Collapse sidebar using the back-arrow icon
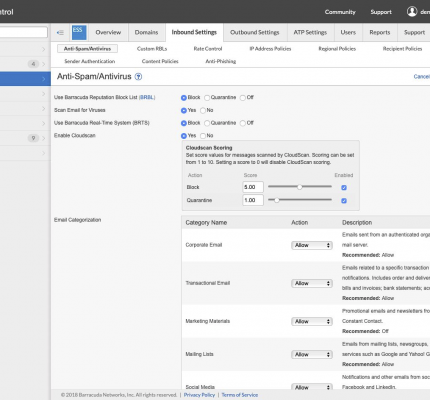The image size is (430, 400). click(x=60, y=32)
